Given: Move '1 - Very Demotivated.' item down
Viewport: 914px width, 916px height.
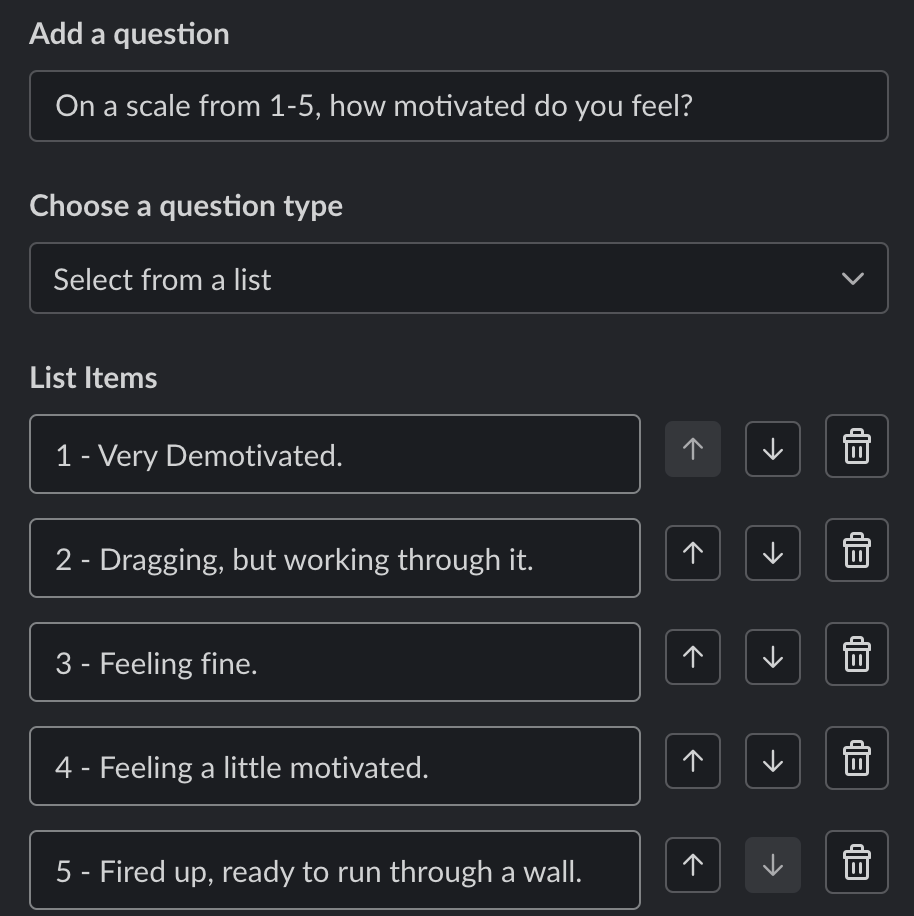Looking at the screenshot, I should point(772,449).
